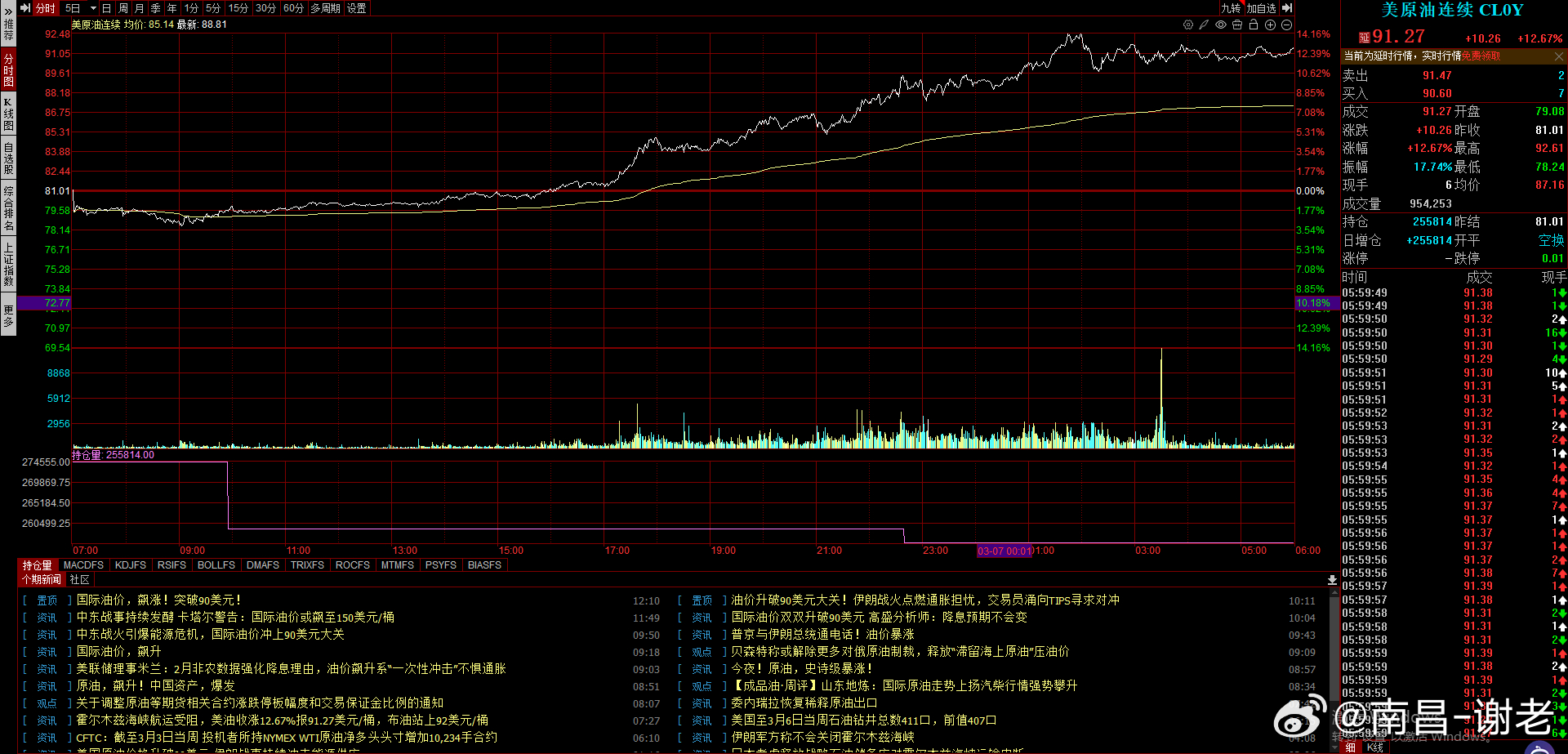This screenshot has width=1568, height=754.
Task: Select the drawing pen tool icon
Action: point(1204,25)
